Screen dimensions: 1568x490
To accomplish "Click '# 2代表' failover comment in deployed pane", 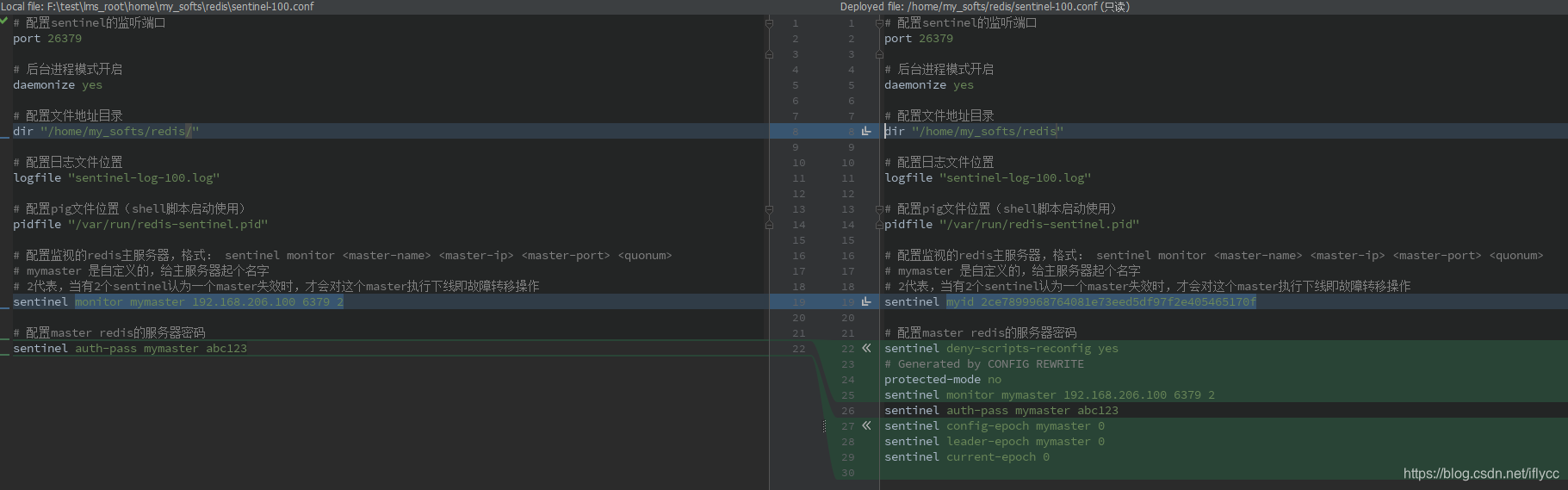I will coord(1148,287).
